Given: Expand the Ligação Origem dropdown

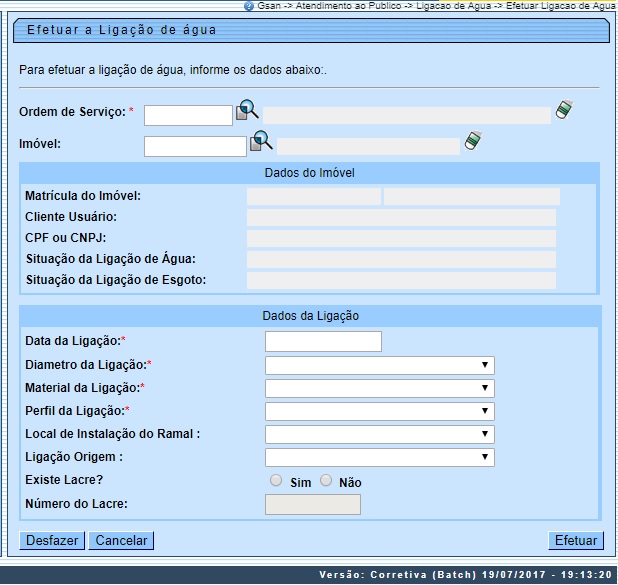Looking at the screenshot, I should [380, 457].
